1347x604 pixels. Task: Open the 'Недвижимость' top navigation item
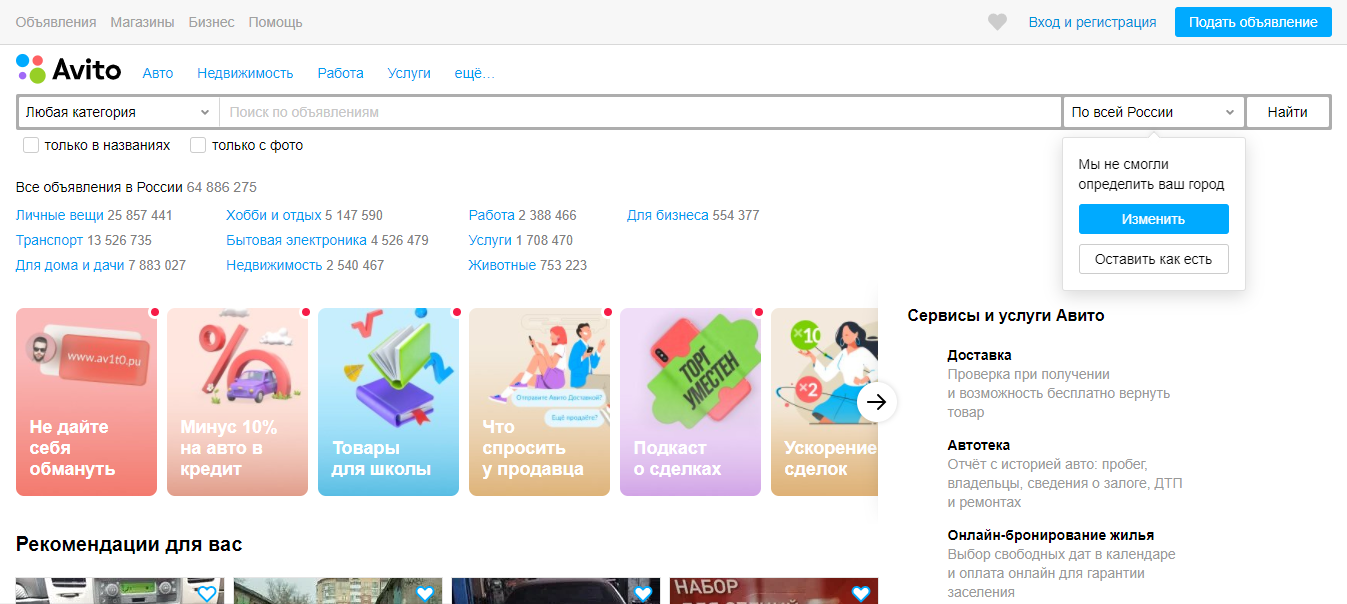point(245,73)
